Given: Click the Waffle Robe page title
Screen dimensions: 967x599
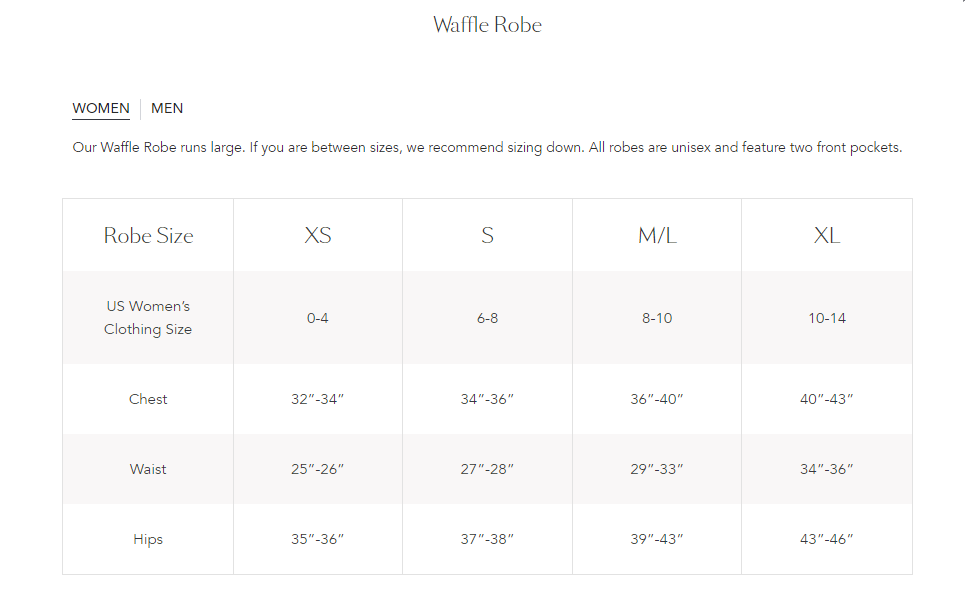Looking at the screenshot, I should pos(487,24).
